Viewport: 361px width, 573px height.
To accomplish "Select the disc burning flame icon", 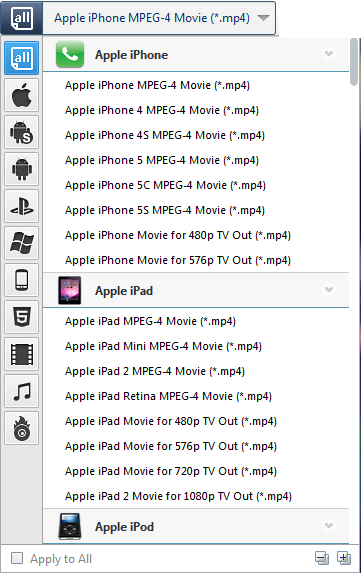I will 22,428.
